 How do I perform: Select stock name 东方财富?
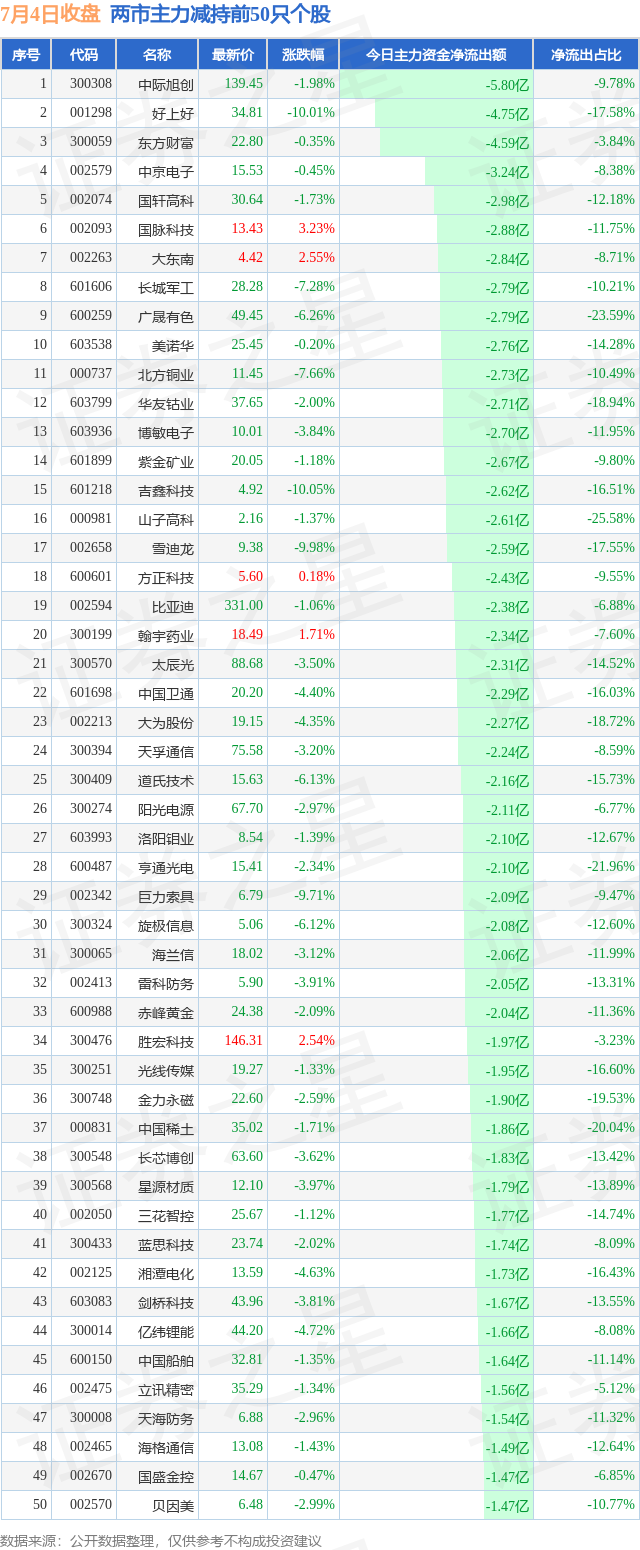[166, 142]
